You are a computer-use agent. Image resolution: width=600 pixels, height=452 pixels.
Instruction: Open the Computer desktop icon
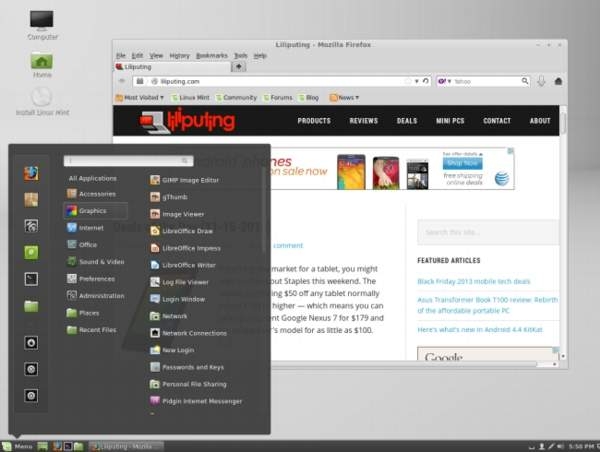click(x=42, y=25)
